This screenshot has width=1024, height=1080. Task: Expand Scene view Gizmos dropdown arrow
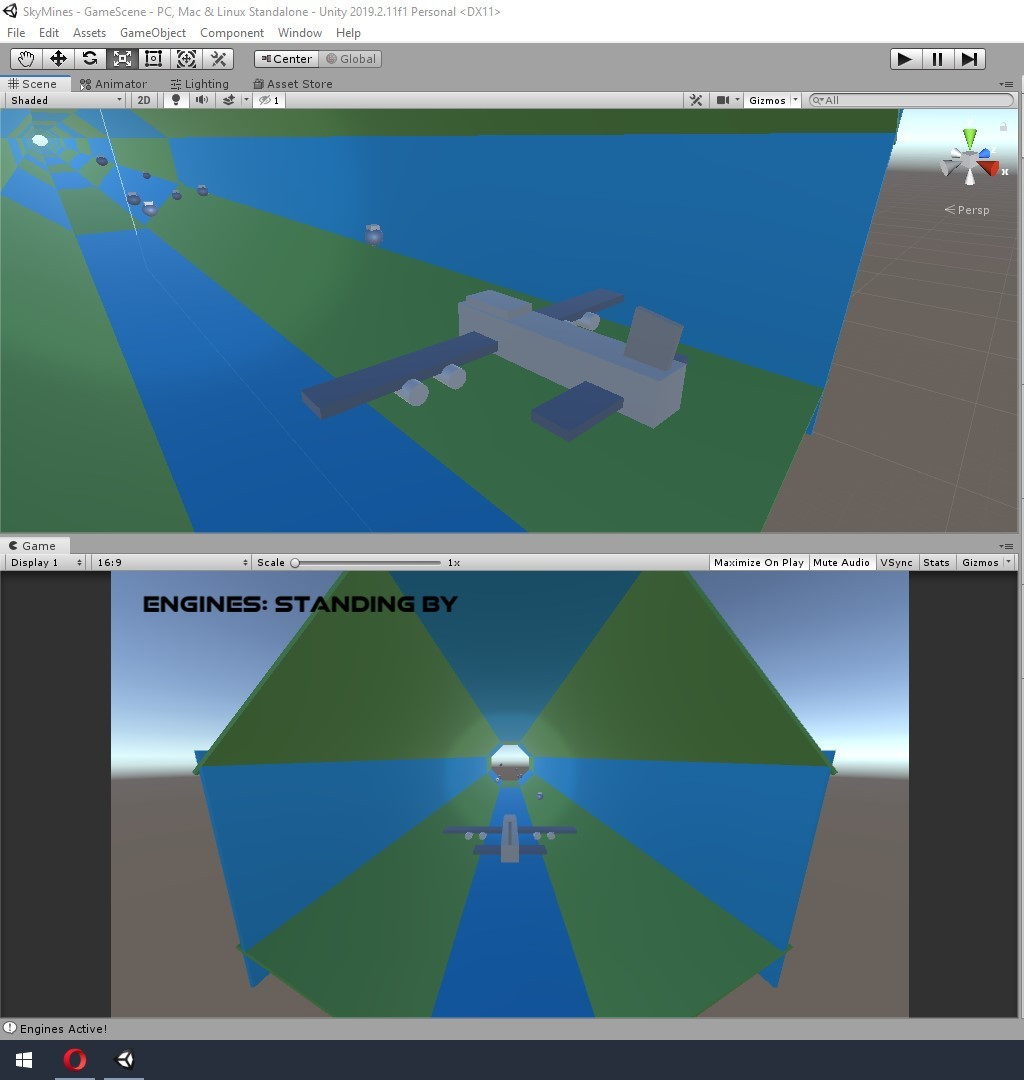click(795, 100)
